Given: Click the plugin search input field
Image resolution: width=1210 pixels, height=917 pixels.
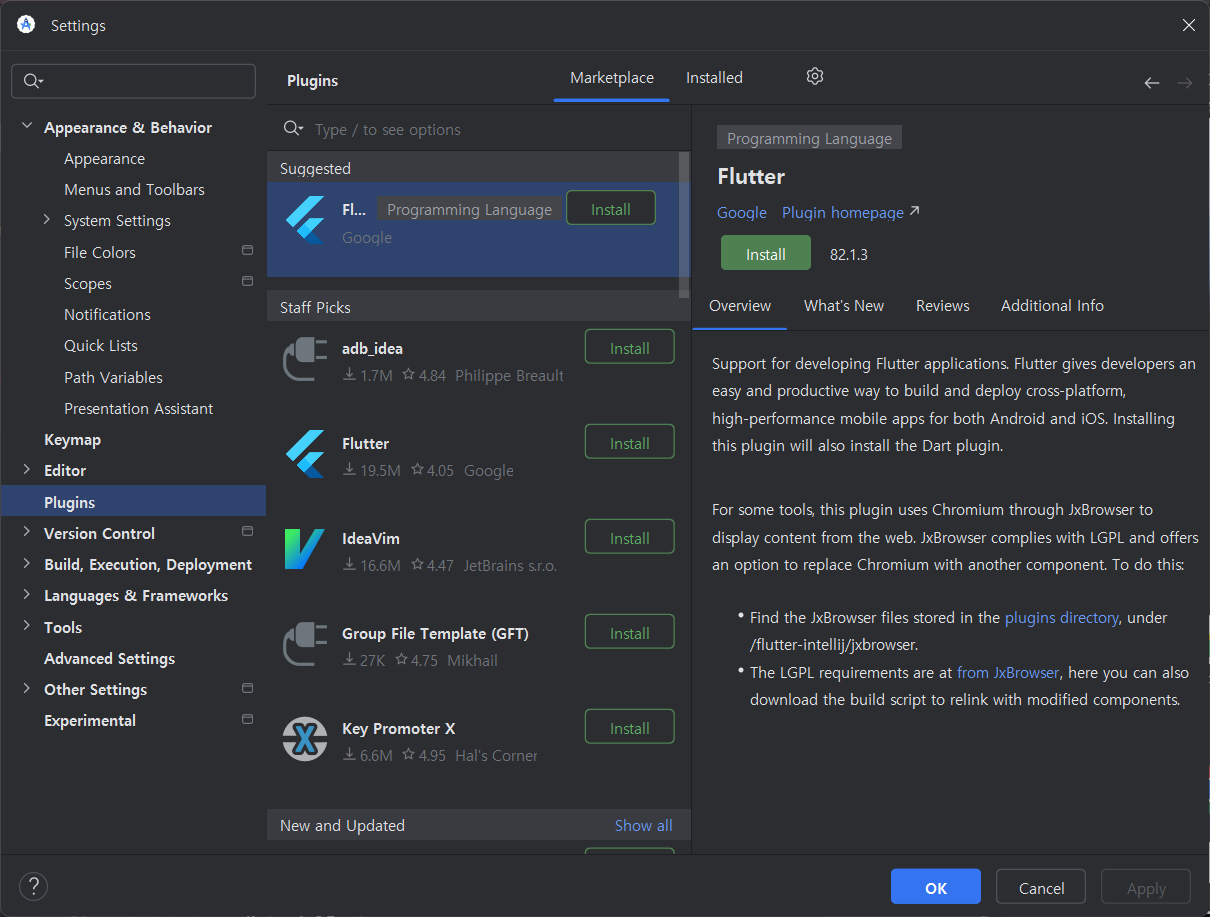Looking at the screenshot, I should pos(479,129).
